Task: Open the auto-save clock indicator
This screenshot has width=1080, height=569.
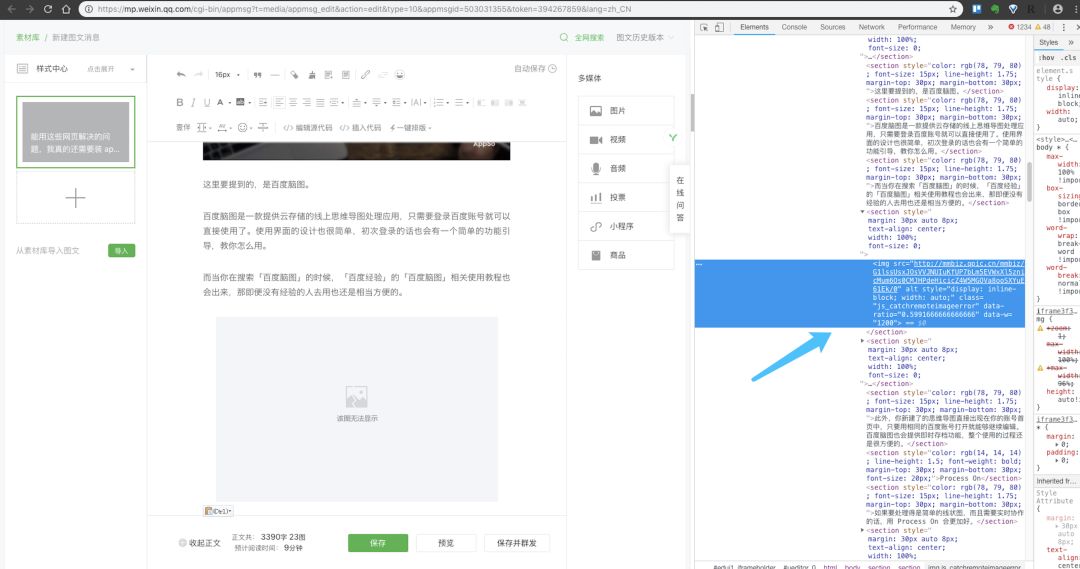Action: [x=552, y=68]
